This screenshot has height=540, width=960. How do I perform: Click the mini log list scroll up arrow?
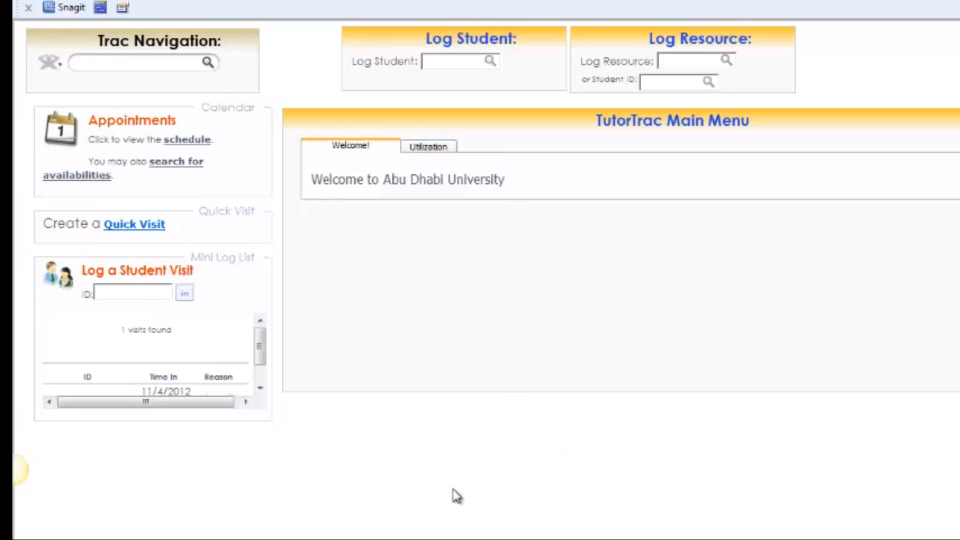coord(260,320)
